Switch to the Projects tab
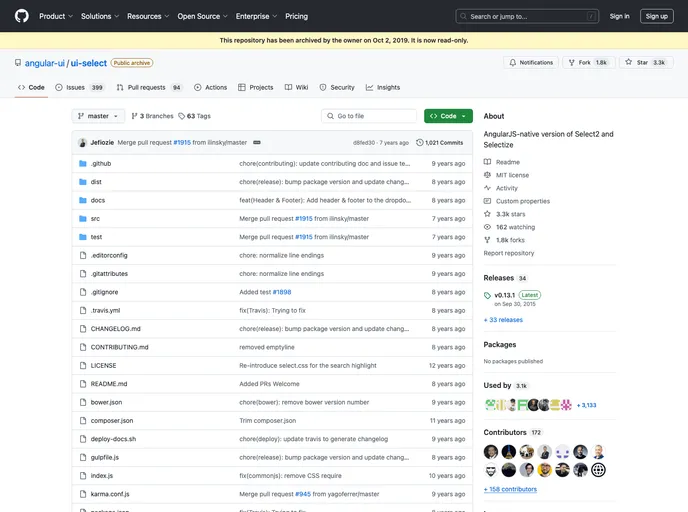Screen dimensions: 688x512 tap(255, 88)
